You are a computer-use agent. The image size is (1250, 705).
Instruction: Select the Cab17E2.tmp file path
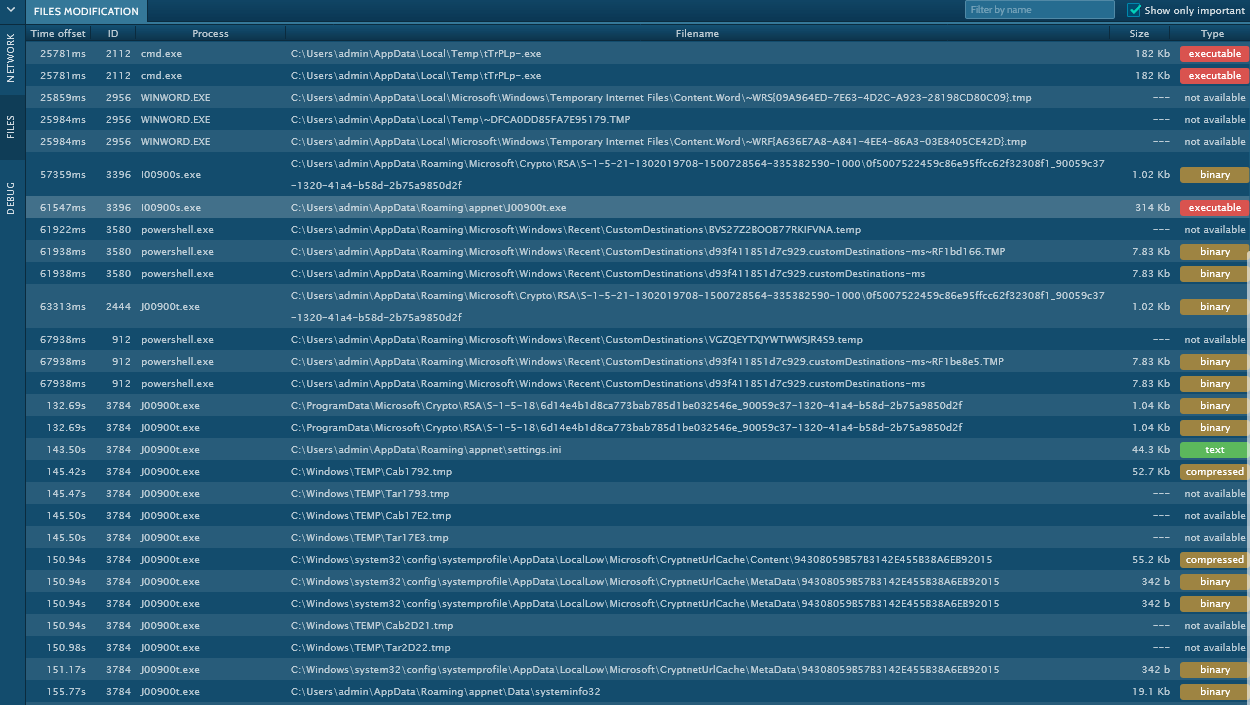pos(371,516)
